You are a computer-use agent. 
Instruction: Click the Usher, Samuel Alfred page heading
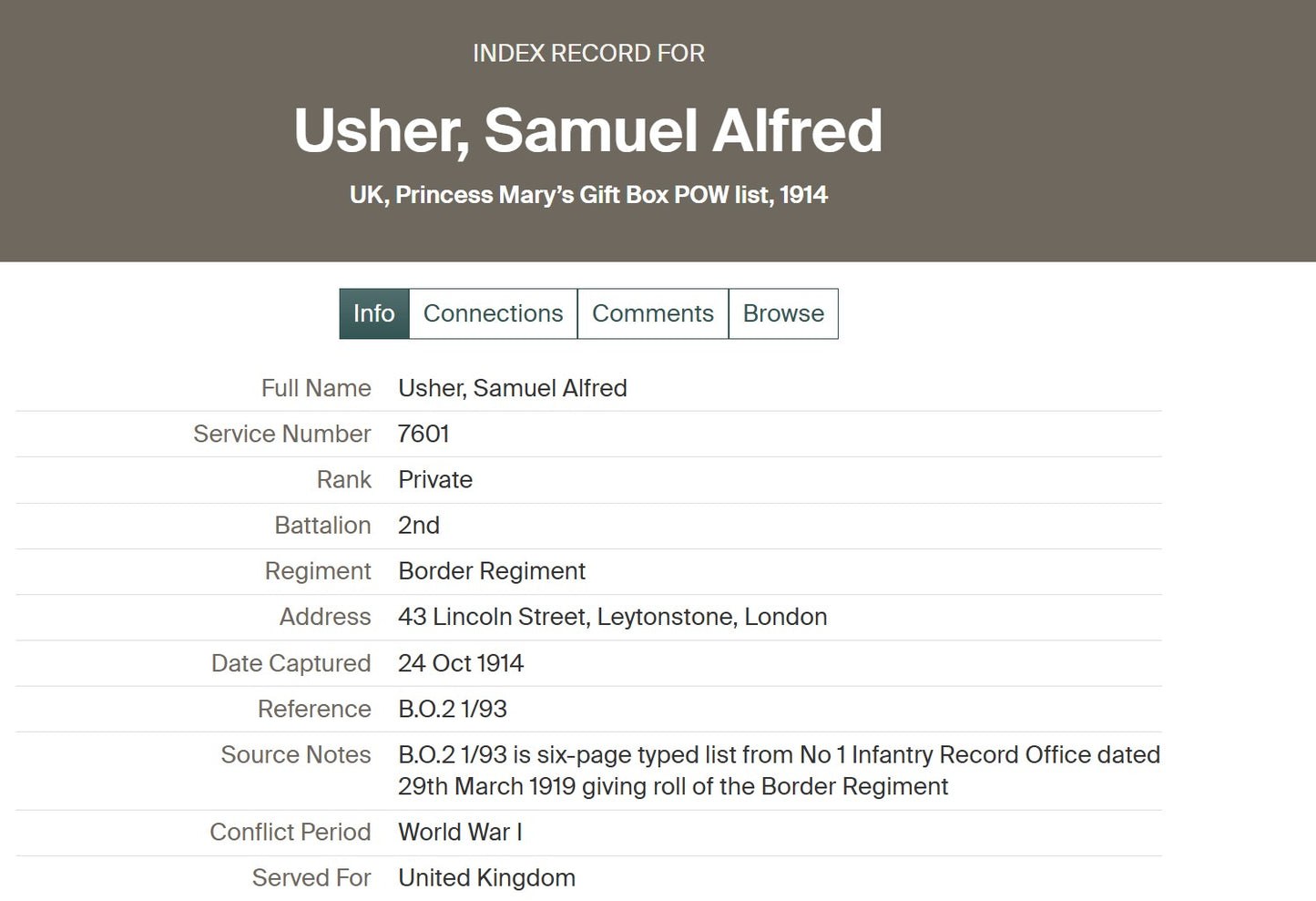[x=588, y=130]
